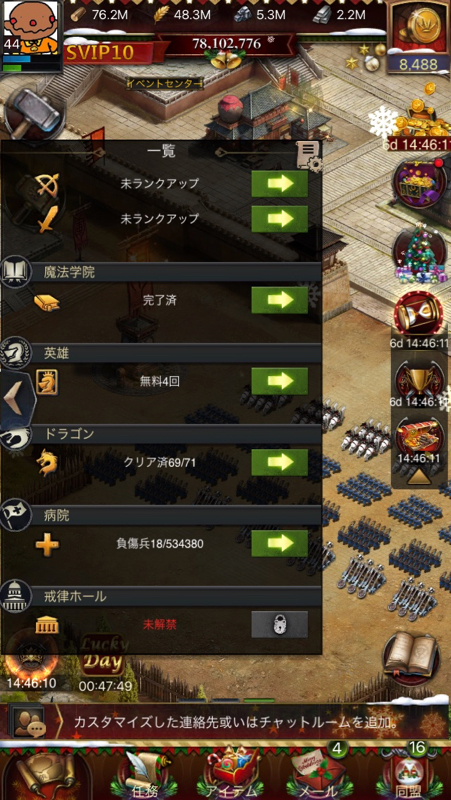
Task: Open ドラゴン クリア済69/71 green arrow
Action: coord(280,462)
